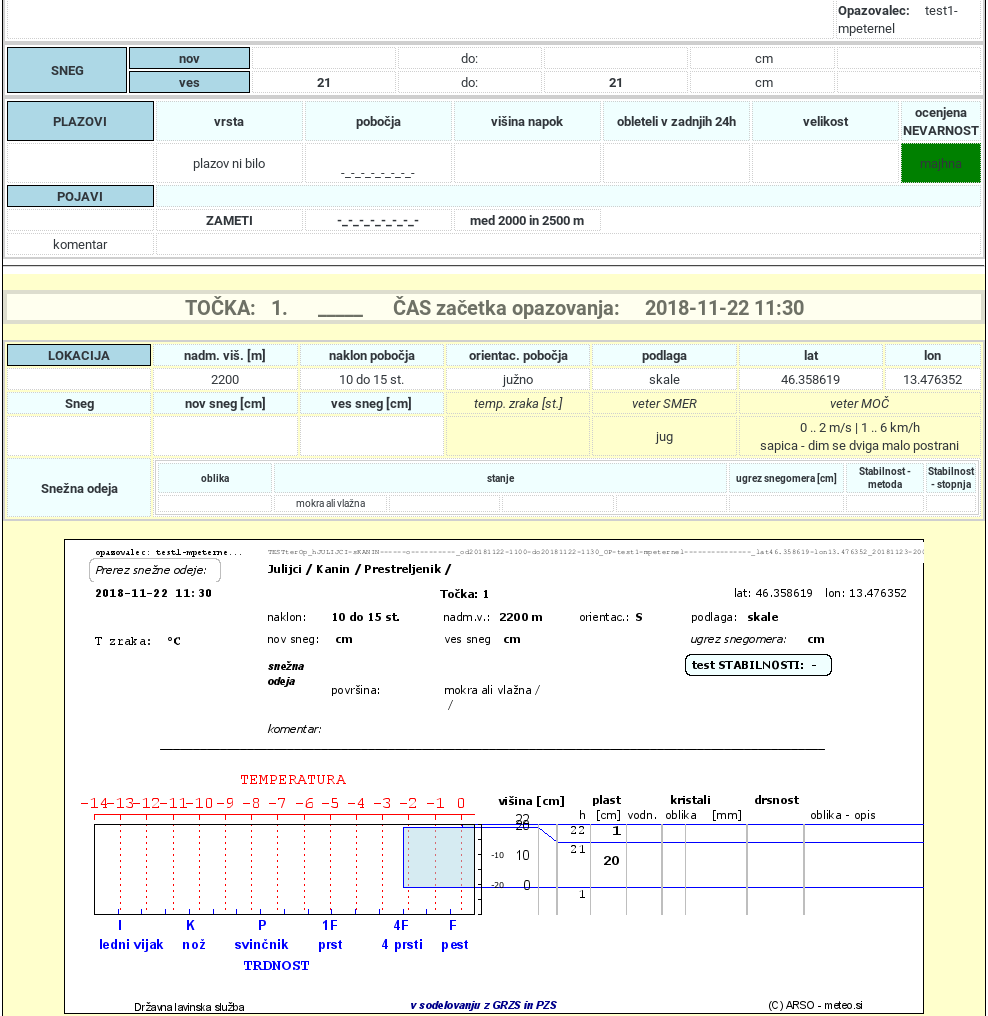The width and height of the screenshot is (988, 1016).
Task: Select the 'orientac. pobočja' column header
Action: 518,355
